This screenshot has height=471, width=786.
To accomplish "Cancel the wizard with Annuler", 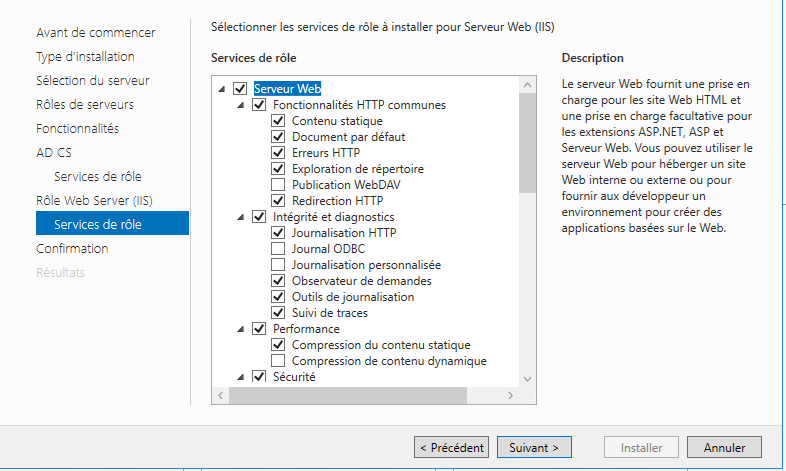I will 724,447.
